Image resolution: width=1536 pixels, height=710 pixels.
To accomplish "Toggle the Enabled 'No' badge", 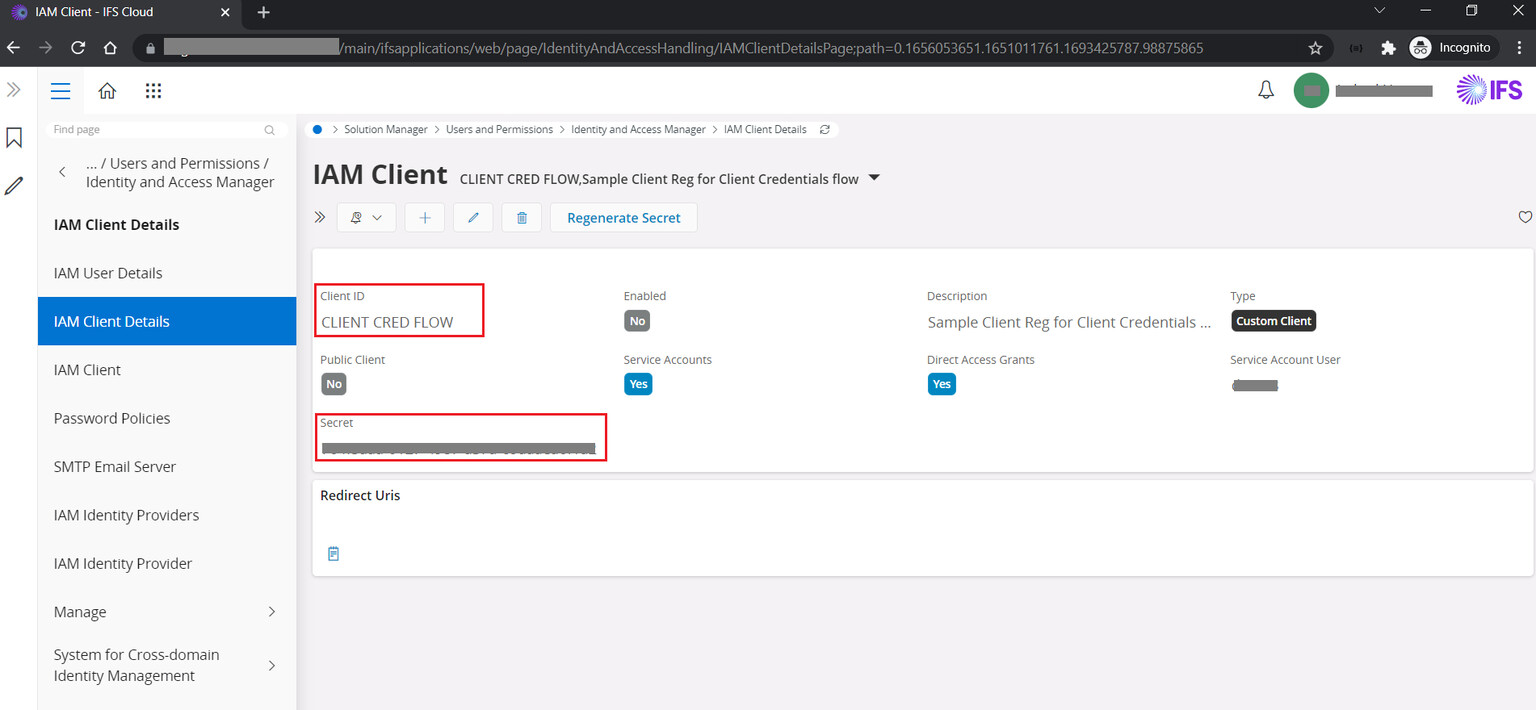I will (637, 321).
